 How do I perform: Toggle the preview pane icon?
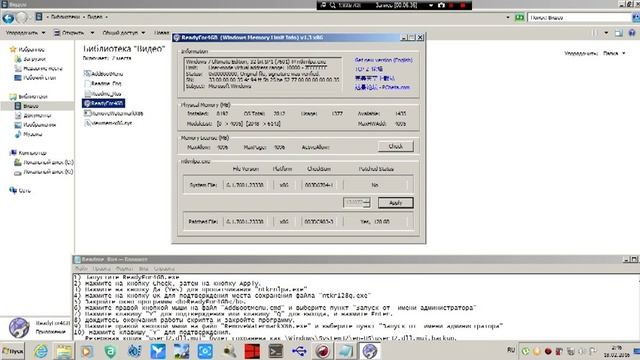tap(619, 33)
